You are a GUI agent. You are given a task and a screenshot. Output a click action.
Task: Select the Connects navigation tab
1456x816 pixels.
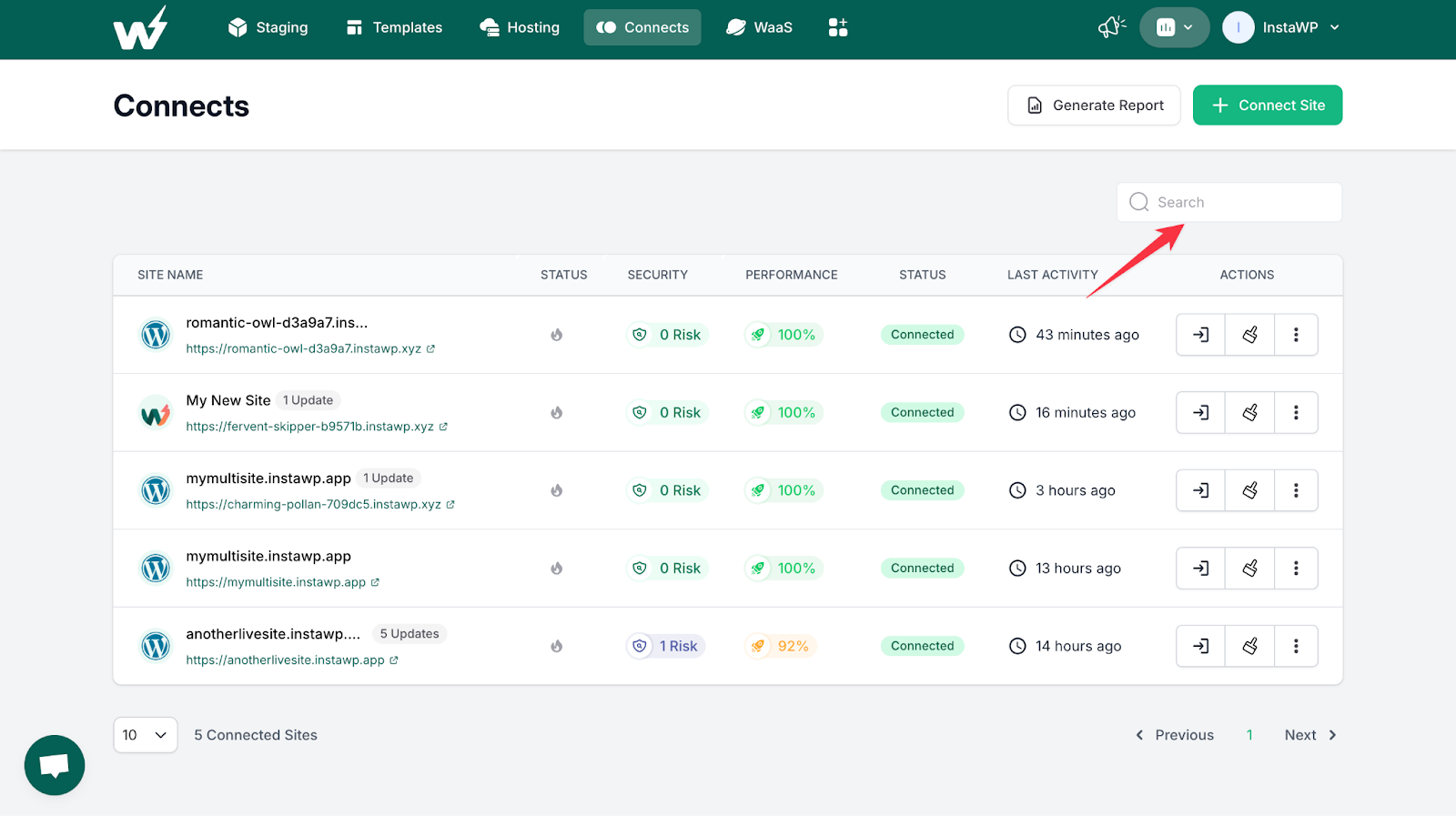(x=642, y=27)
